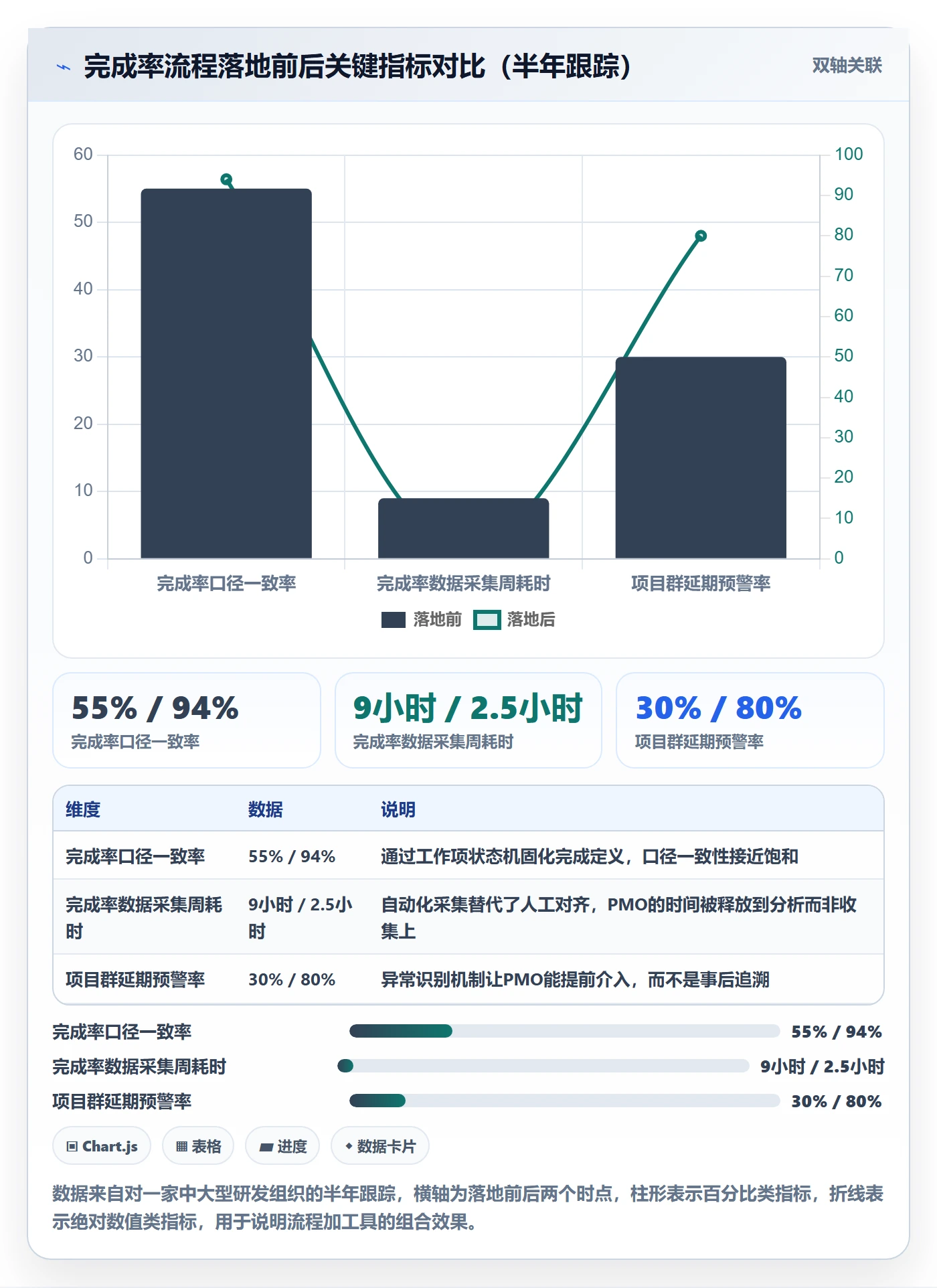Click the 进度 chip
The height and width of the screenshot is (1288, 937).
click(x=282, y=1146)
